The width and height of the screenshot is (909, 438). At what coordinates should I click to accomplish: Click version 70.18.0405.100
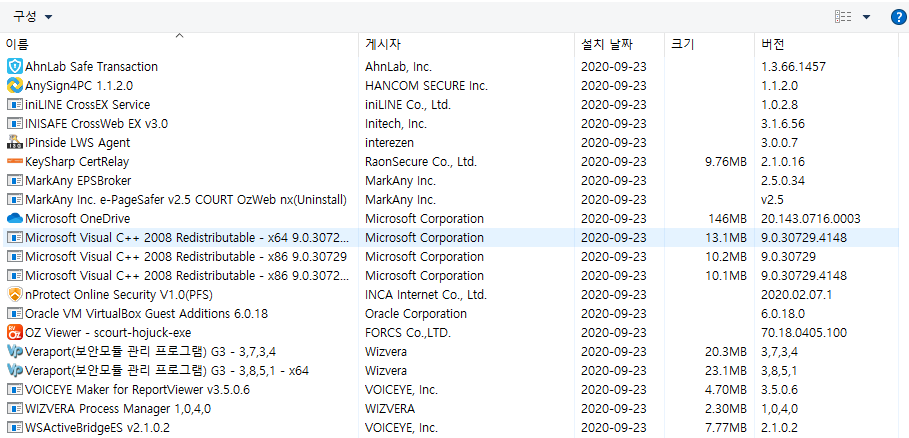803,333
